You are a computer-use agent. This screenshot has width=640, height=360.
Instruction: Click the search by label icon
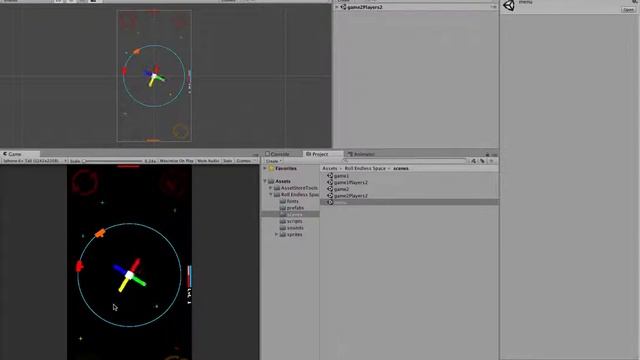tap(482, 161)
